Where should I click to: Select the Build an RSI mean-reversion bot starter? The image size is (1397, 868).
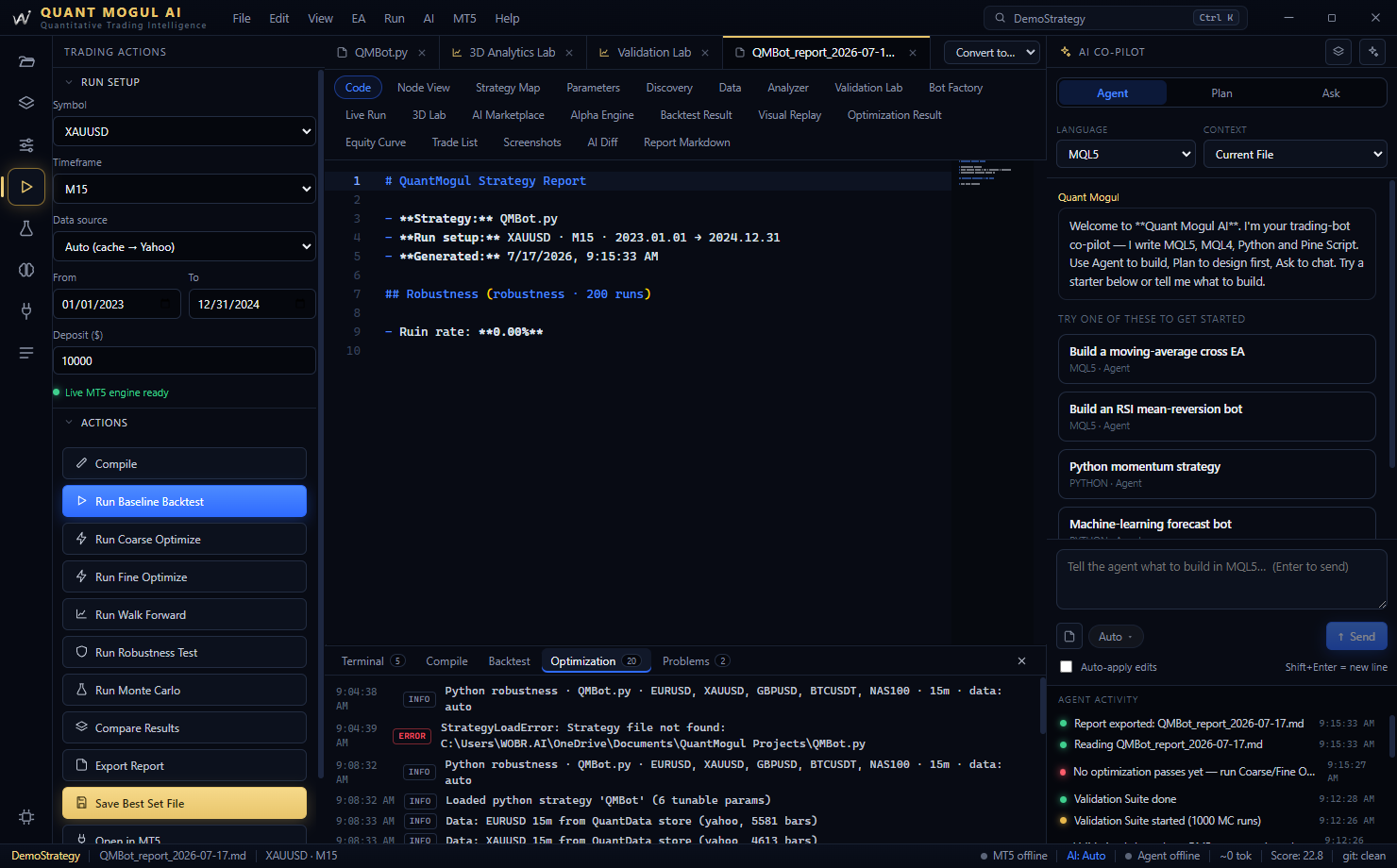(1217, 416)
